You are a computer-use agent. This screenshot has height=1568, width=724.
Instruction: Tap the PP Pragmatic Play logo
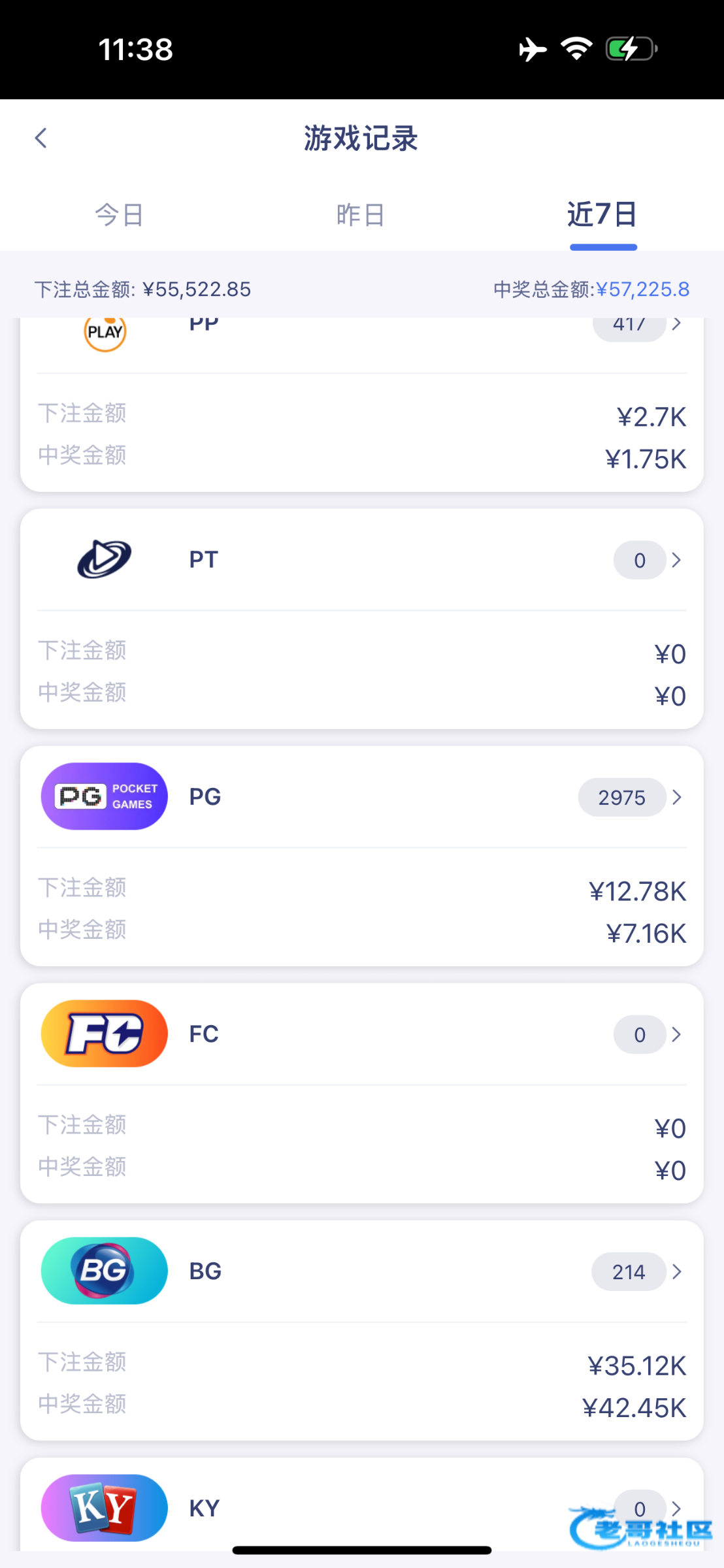coord(105,332)
